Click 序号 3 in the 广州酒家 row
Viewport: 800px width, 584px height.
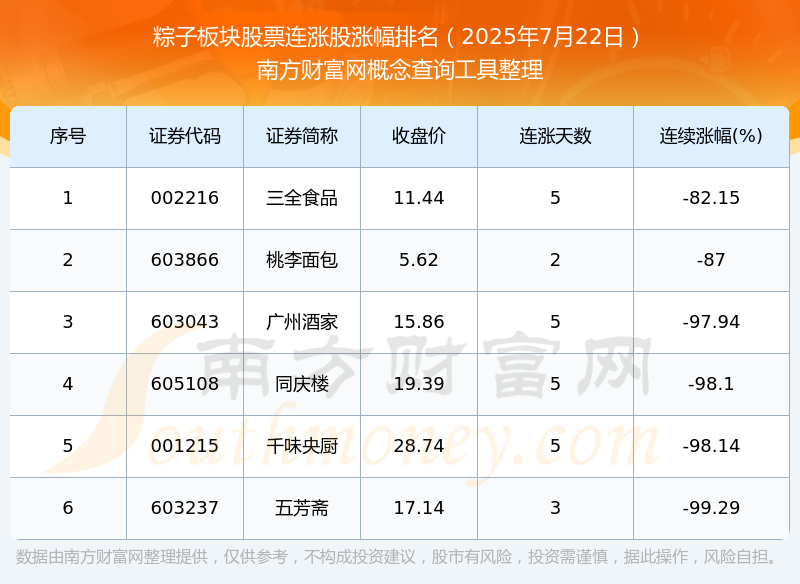coord(68,322)
